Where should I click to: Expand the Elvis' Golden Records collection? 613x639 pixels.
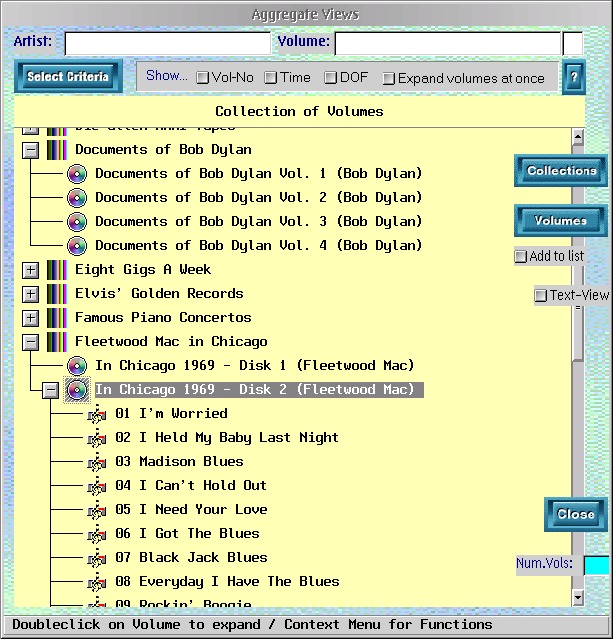coord(31,294)
